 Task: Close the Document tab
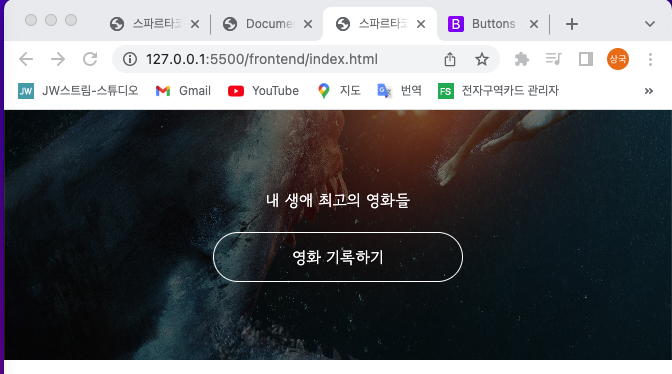tap(308, 24)
